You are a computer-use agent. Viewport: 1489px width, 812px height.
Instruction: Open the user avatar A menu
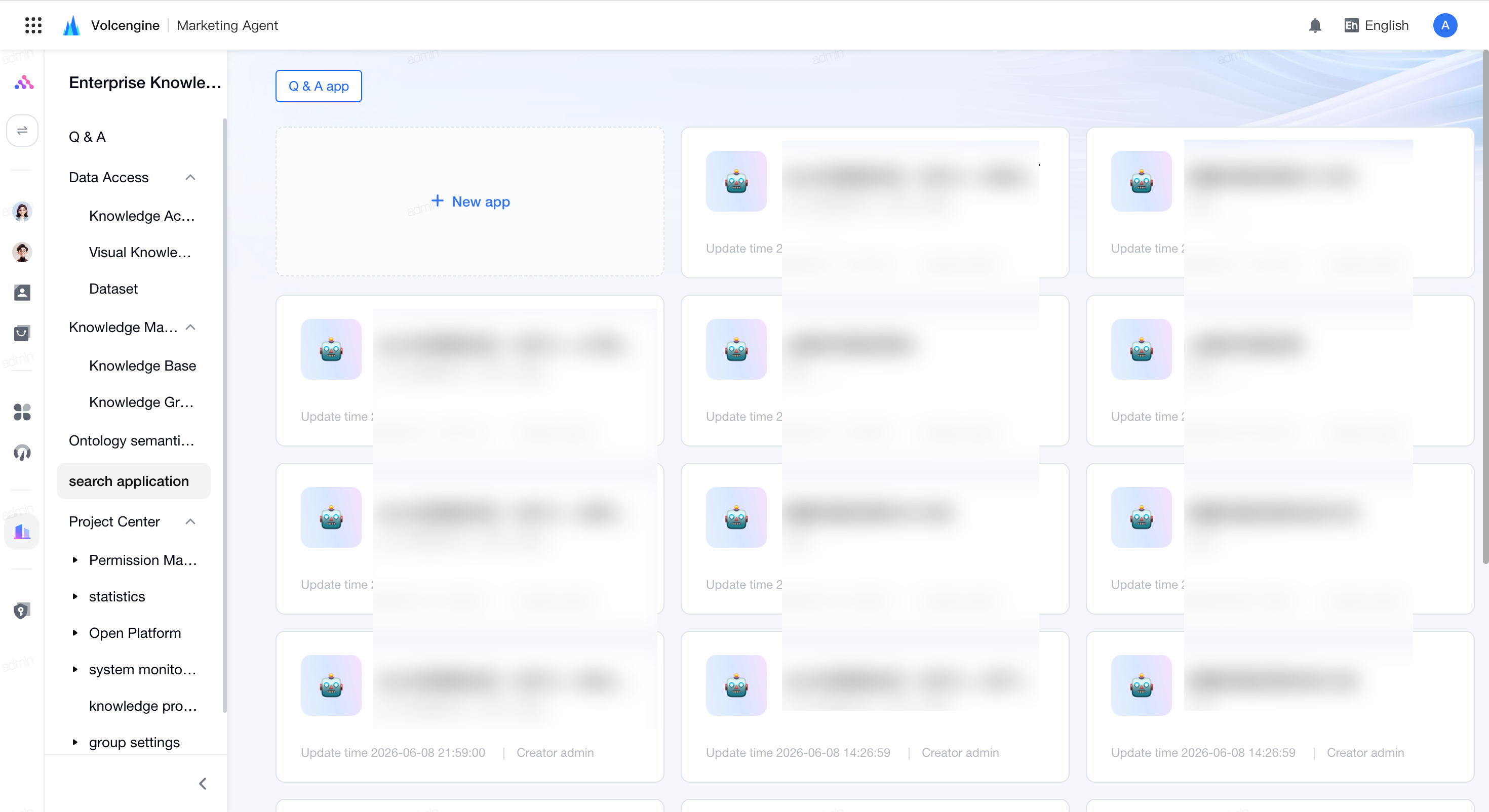(1444, 25)
